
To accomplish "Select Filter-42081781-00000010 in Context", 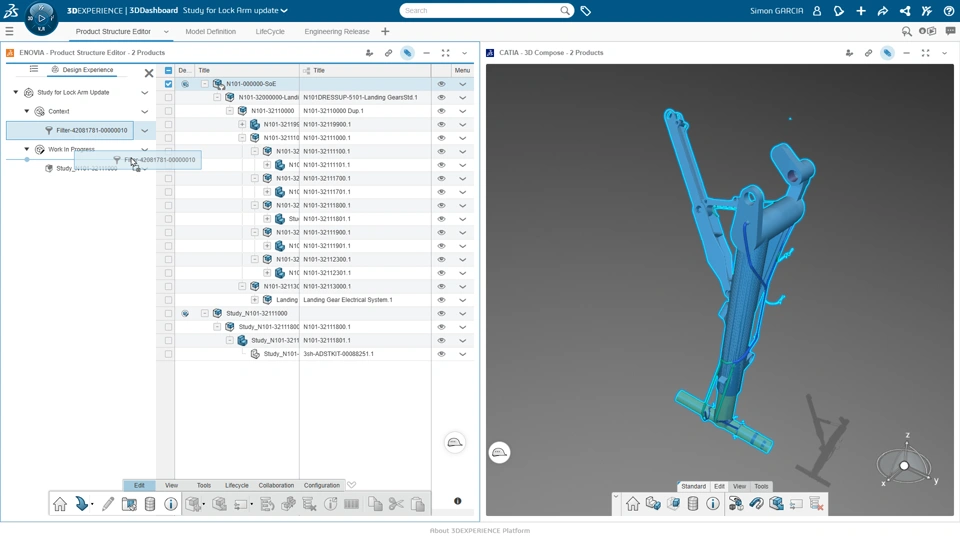I will click(70, 130).
